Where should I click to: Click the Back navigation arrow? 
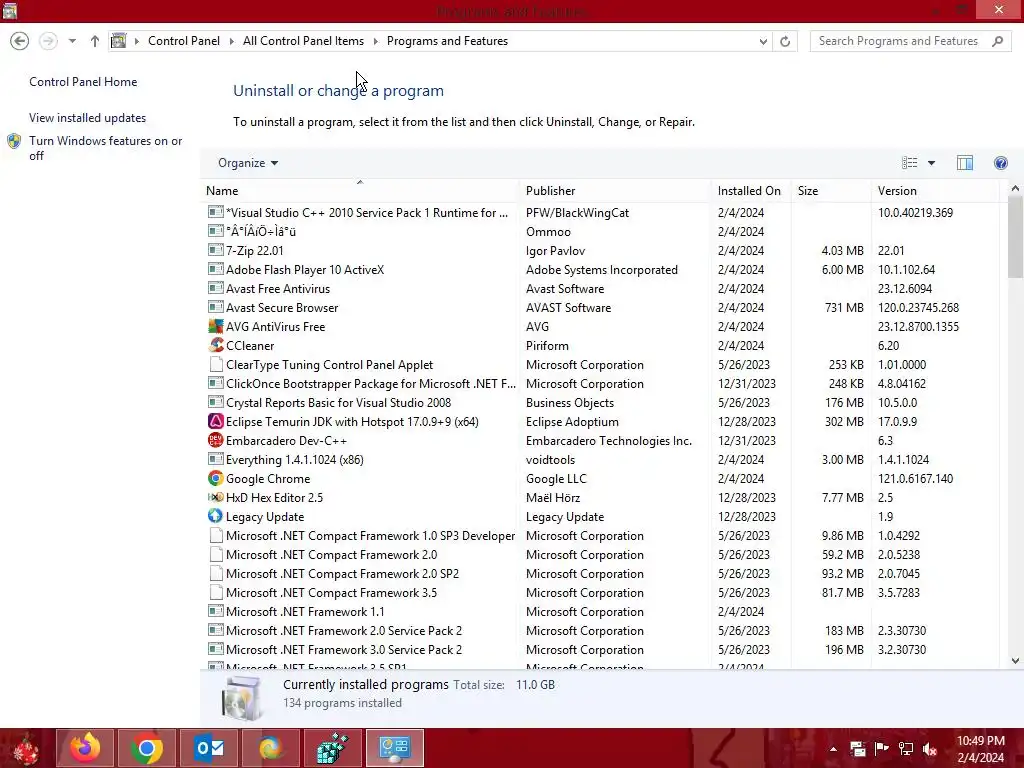[20, 41]
